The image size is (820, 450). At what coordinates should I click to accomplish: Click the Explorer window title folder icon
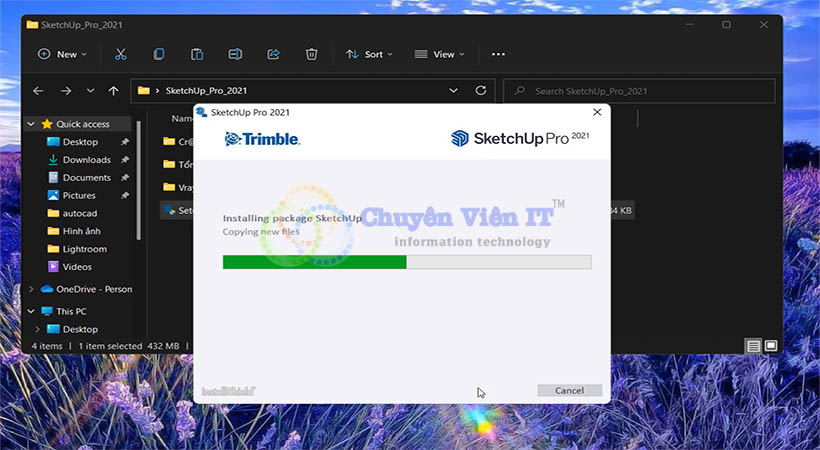32,25
